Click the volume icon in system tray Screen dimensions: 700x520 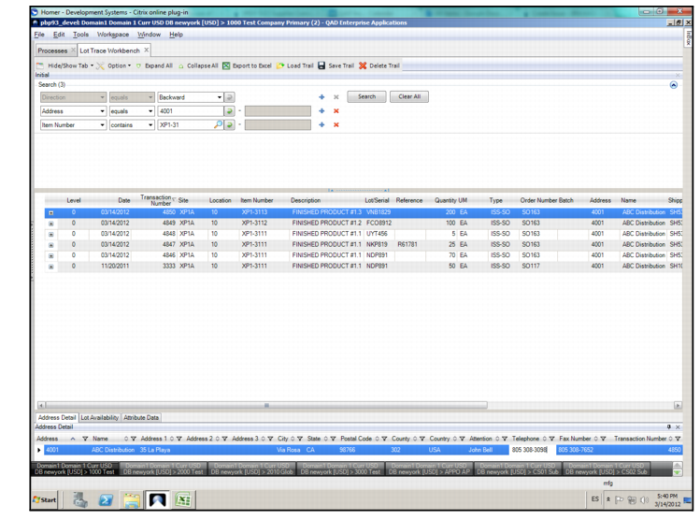[x=644, y=500]
